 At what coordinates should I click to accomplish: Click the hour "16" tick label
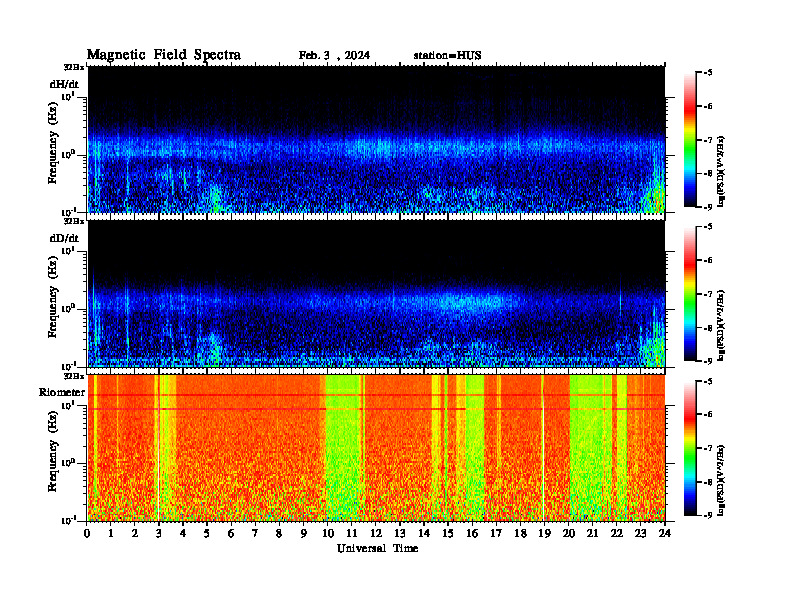pyautogui.click(x=472, y=534)
